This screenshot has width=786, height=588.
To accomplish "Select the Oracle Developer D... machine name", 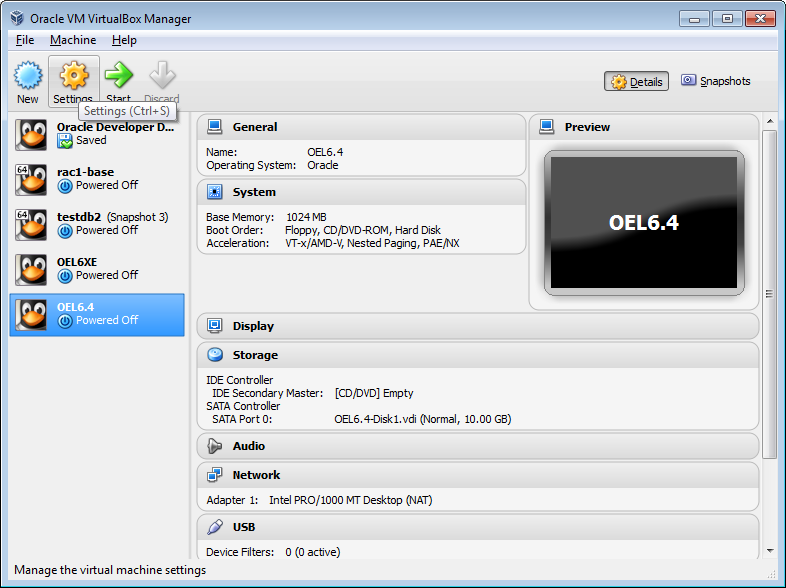I will click(x=115, y=127).
